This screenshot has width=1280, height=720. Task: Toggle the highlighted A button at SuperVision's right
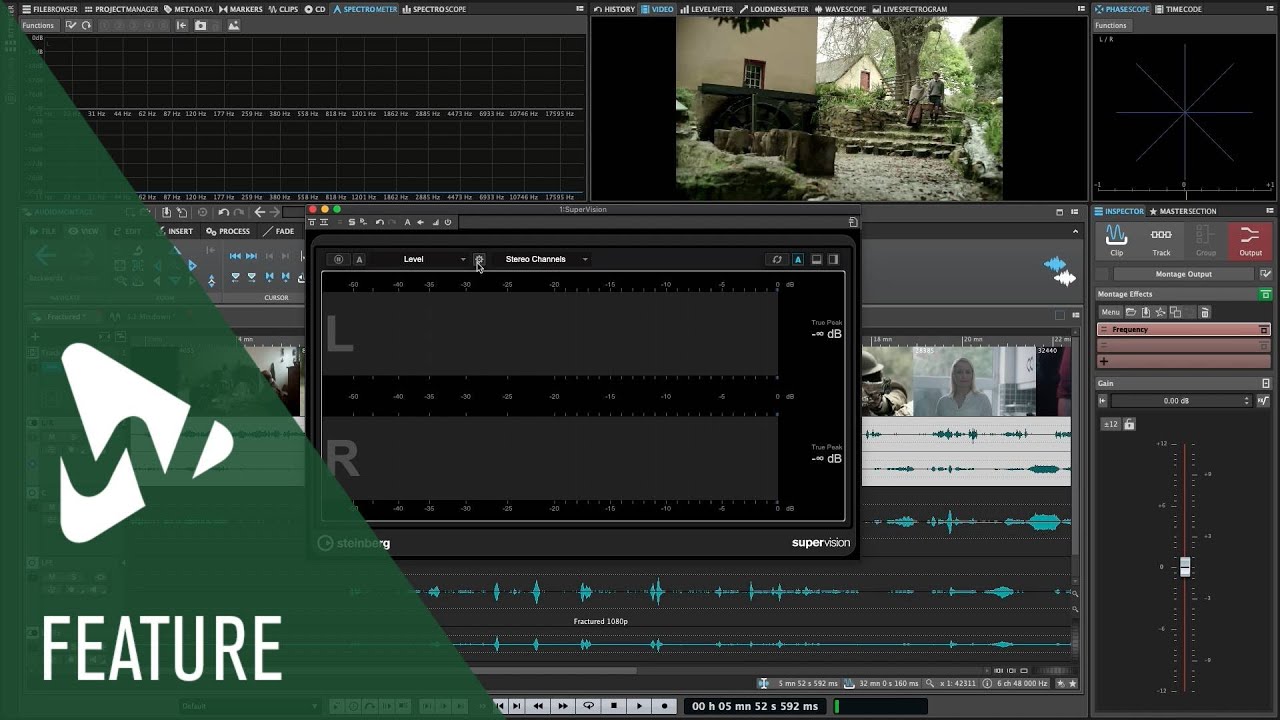click(798, 259)
